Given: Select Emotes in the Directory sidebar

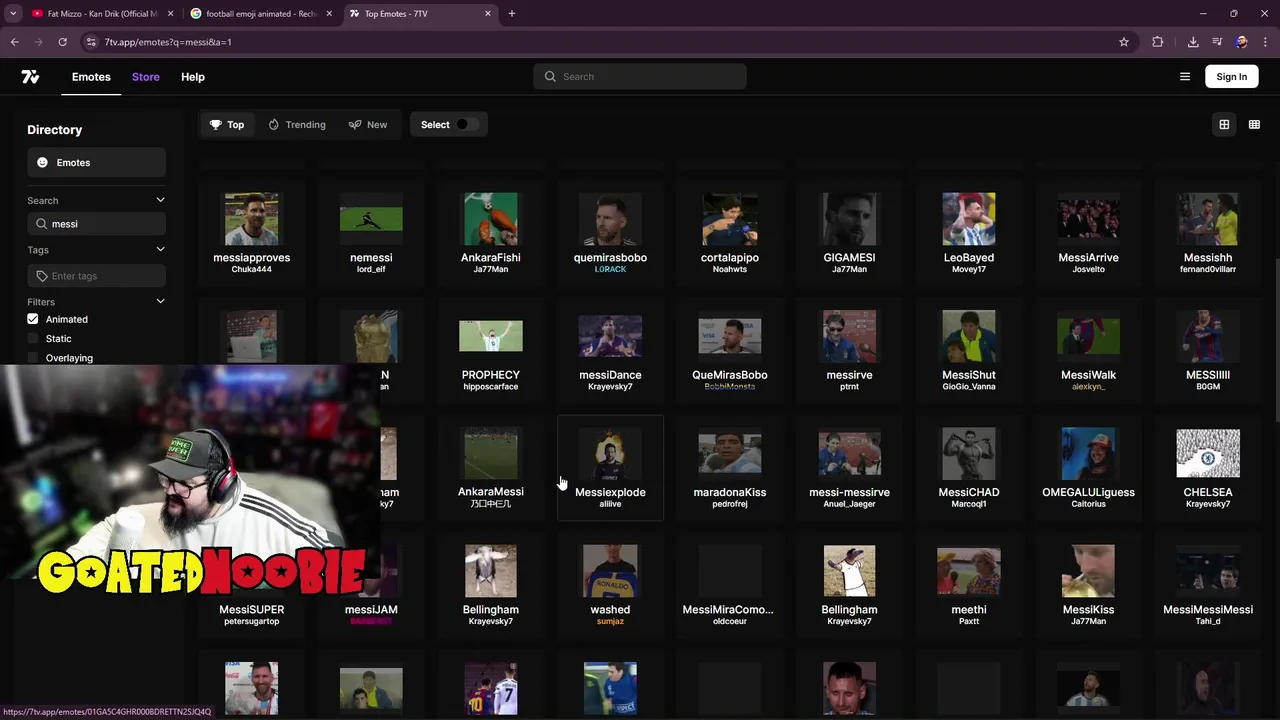Looking at the screenshot, I should coord(96,163).
